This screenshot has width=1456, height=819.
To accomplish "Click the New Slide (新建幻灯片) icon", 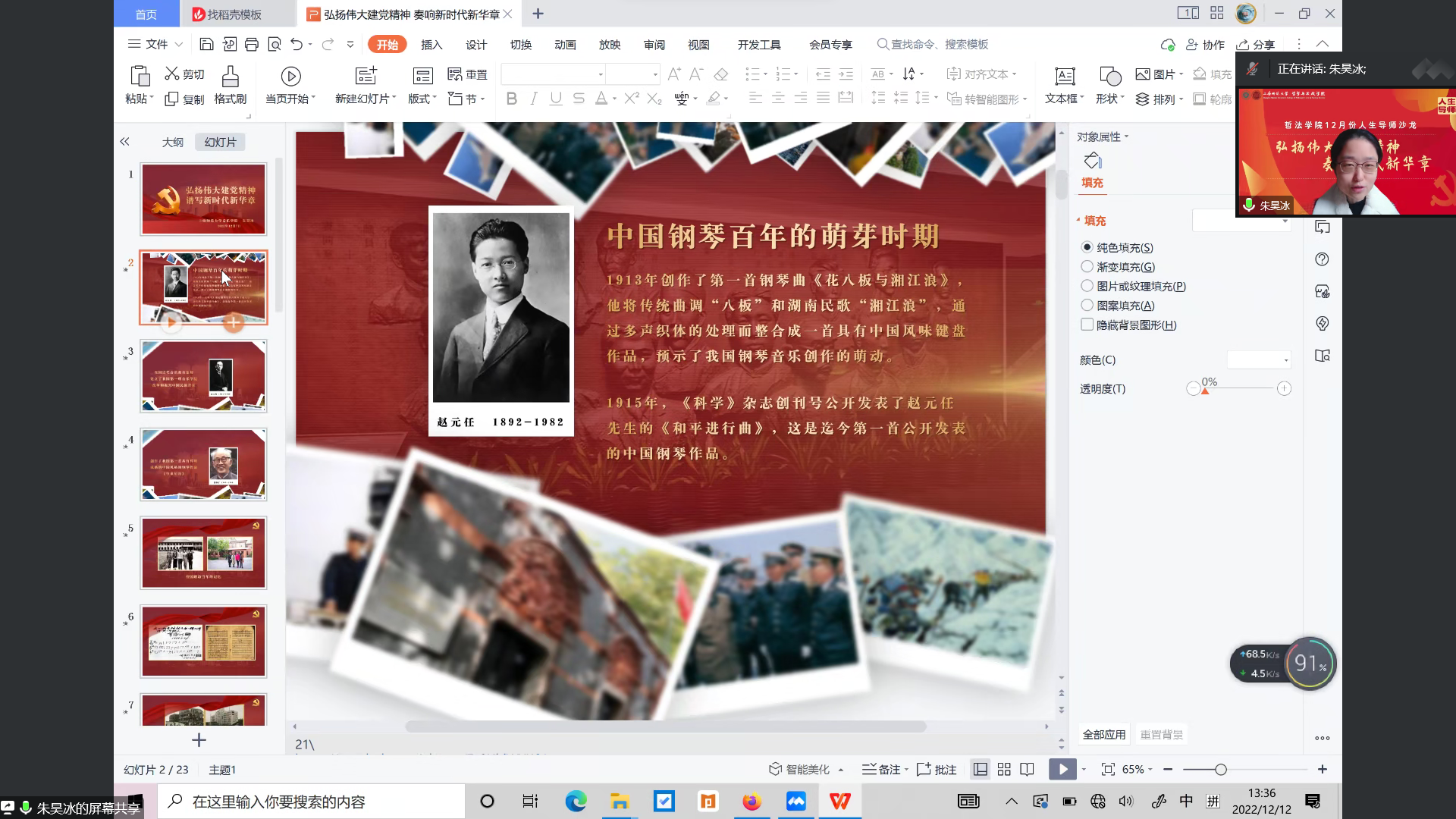I will [366, 76].
